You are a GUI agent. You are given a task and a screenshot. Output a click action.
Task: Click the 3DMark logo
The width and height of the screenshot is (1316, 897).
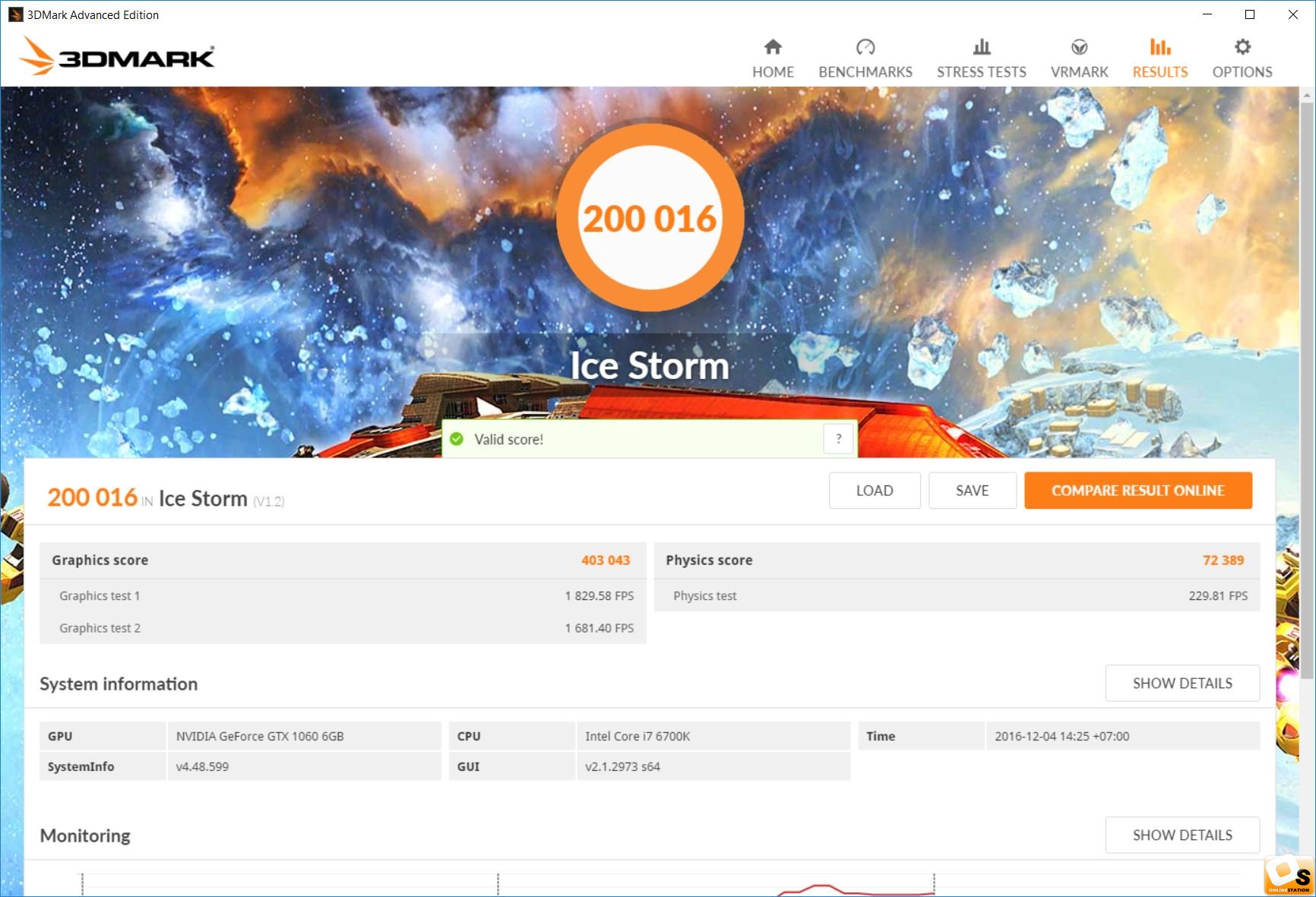point(116,55)
